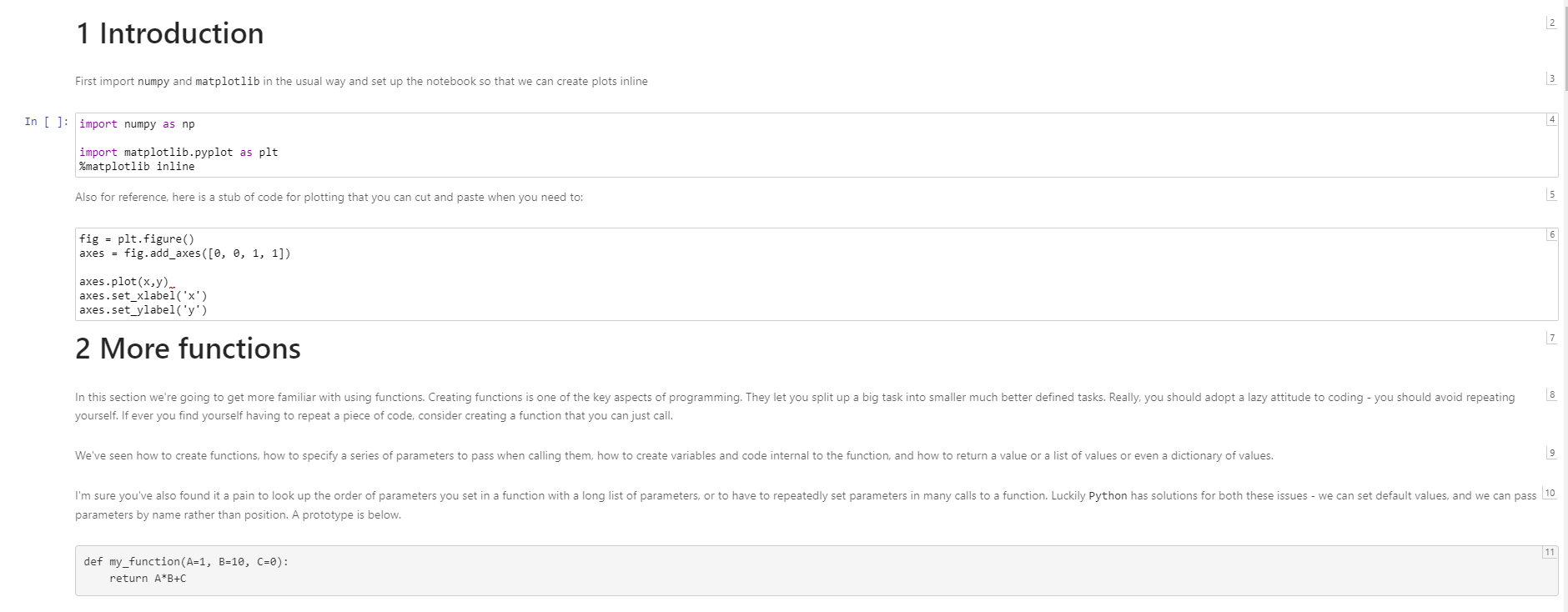Select the '2 More functions' heading cell
The width and height of the screenshot is (1568, 612).
click(x=188, y=349)
